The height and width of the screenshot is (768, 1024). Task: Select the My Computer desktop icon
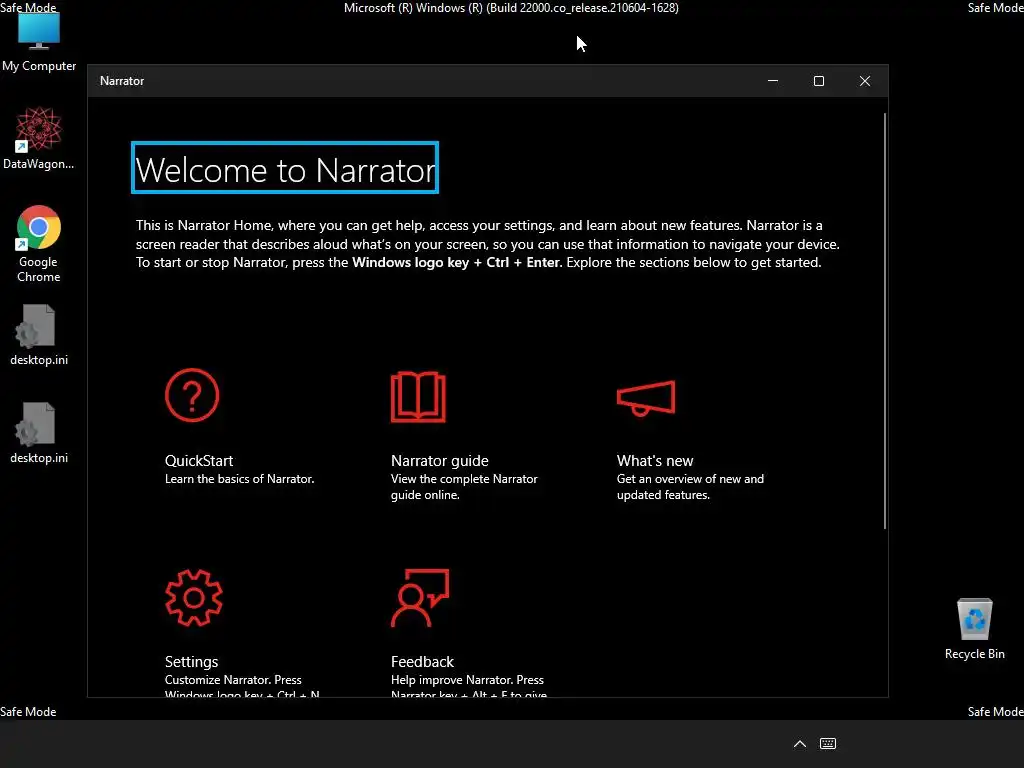(x=39, y=41)
